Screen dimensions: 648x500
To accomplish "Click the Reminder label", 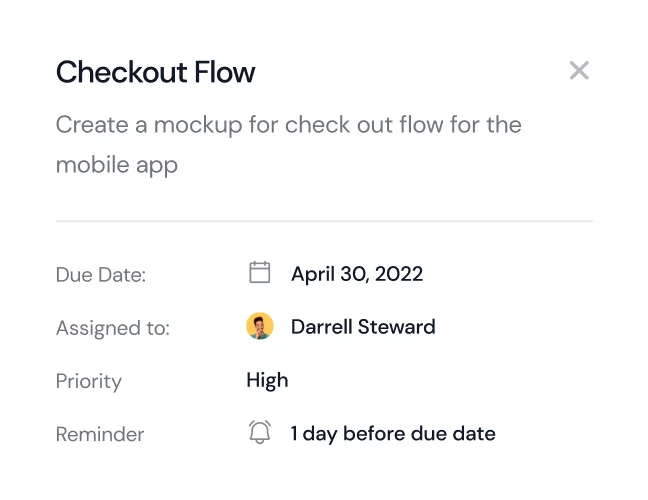I will [100, 435].
